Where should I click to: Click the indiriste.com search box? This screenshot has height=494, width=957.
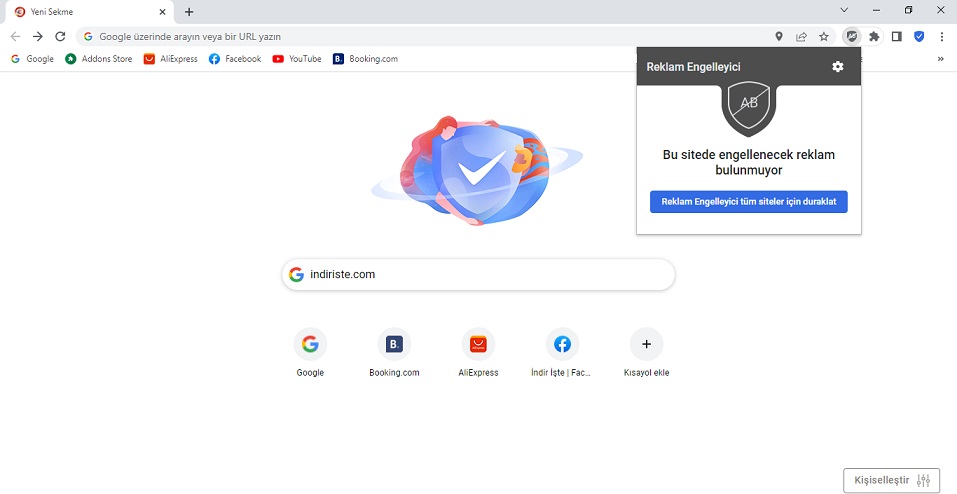coord(478,274)
